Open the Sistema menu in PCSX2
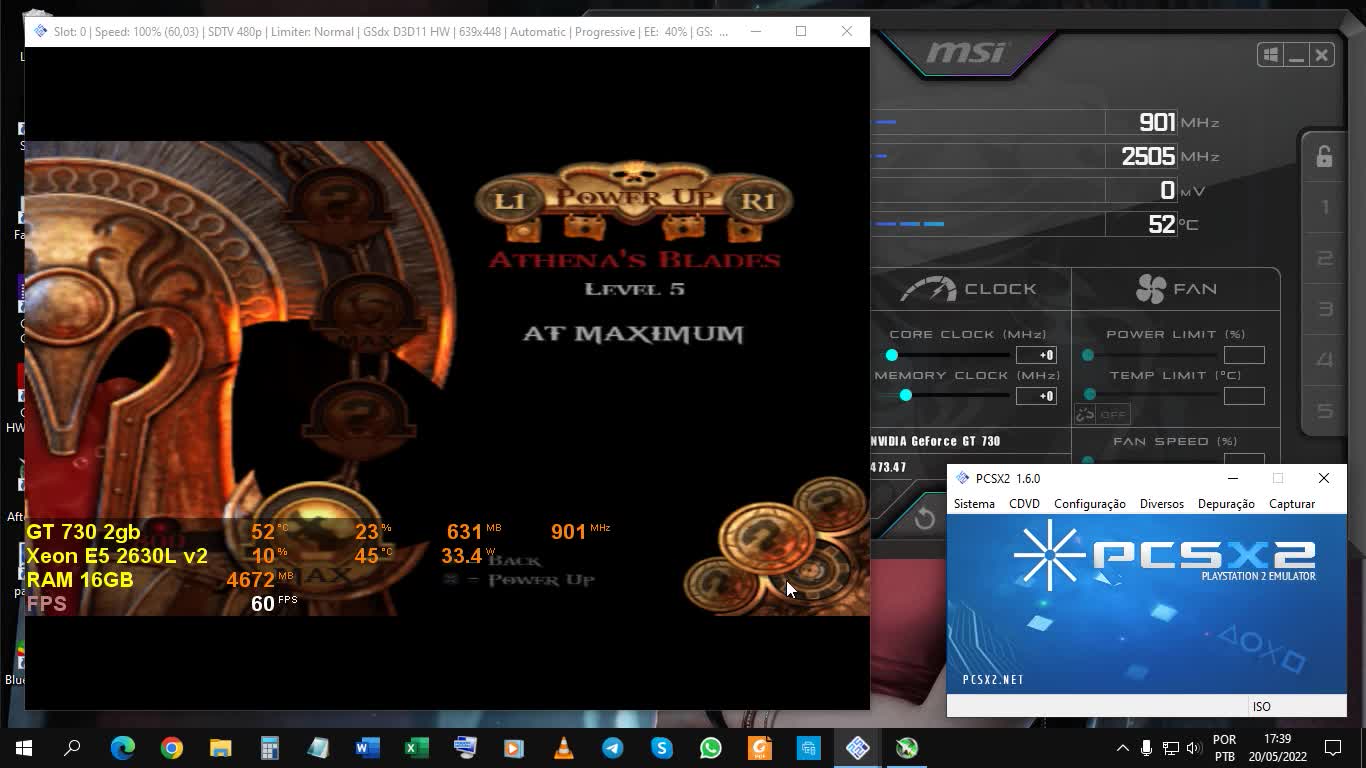Image resolution: width=1366 pixels, height=768 pixels. point(974,504)
